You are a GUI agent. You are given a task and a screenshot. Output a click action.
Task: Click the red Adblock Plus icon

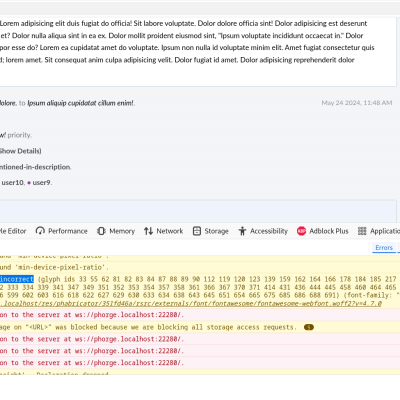[301, 231]
